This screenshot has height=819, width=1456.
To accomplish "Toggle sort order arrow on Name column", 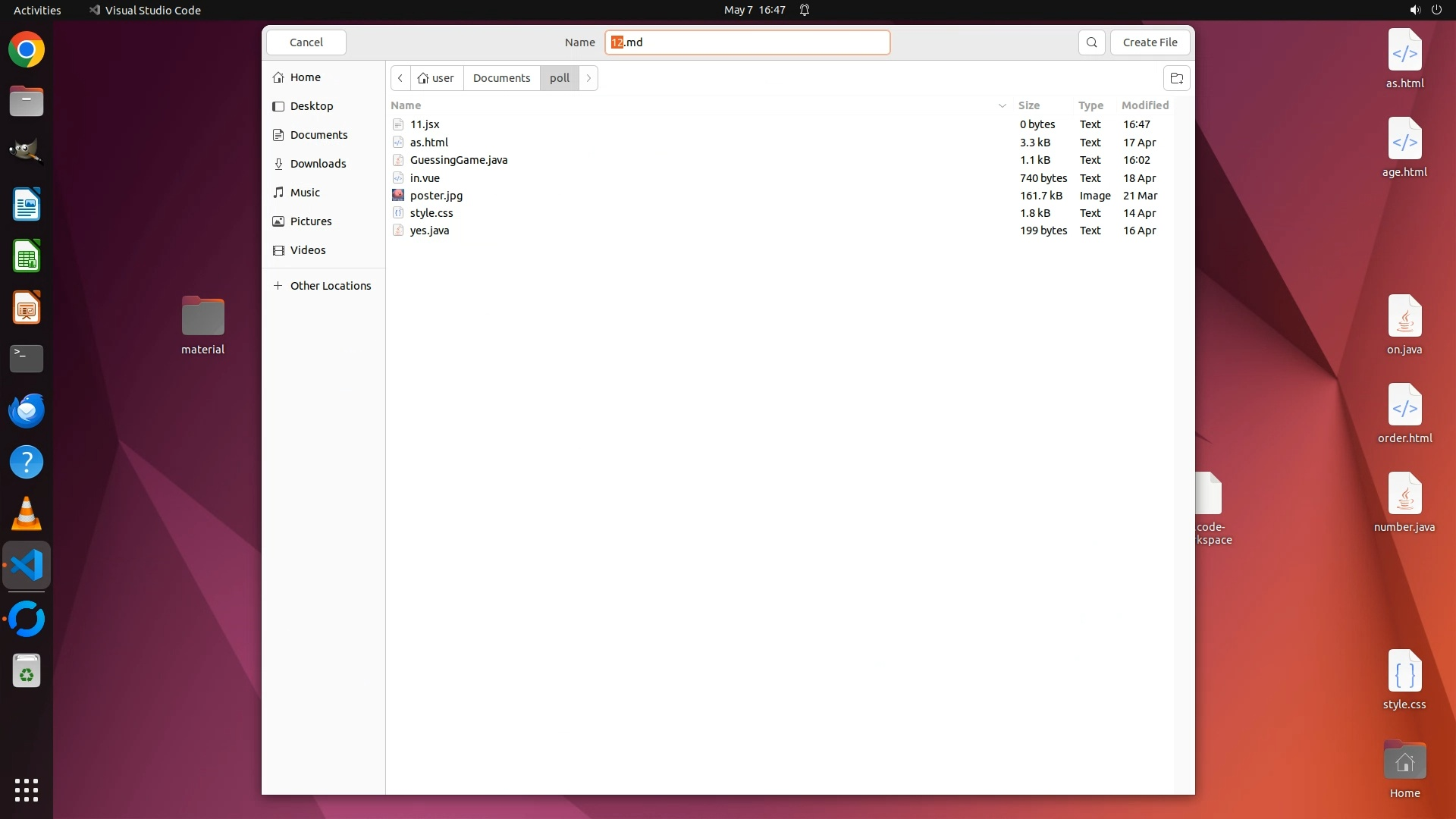I will (x=1002, y=105).
